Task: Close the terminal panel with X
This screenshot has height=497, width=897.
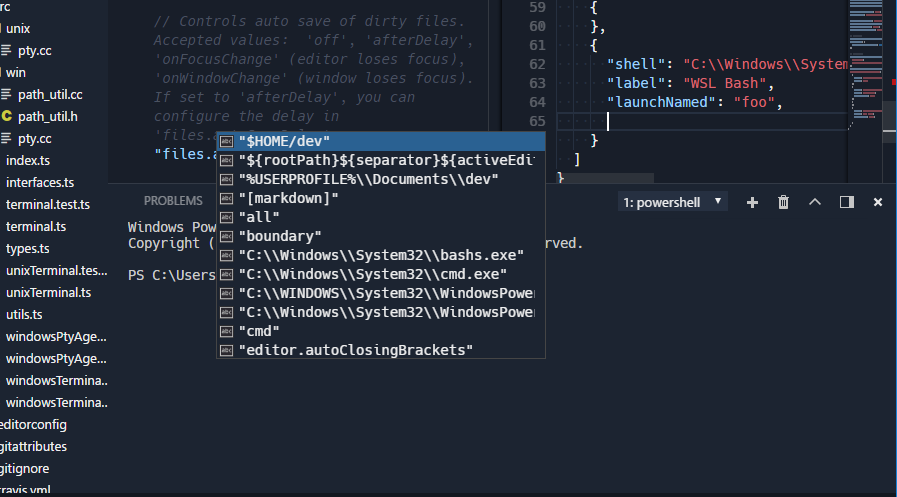Action: click(878, 202)
